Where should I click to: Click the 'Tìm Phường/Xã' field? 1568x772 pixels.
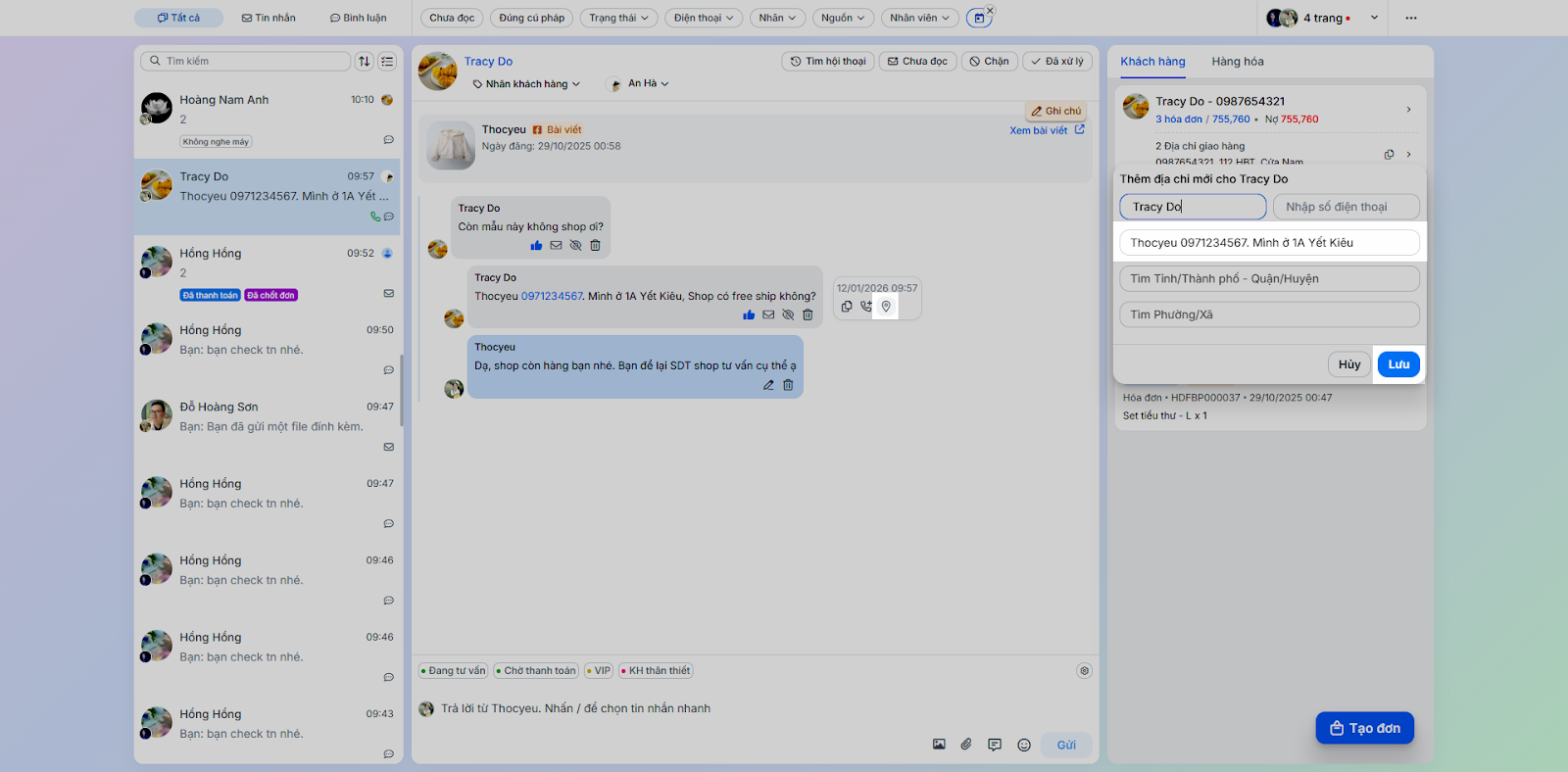click(x=1269, y=314)
